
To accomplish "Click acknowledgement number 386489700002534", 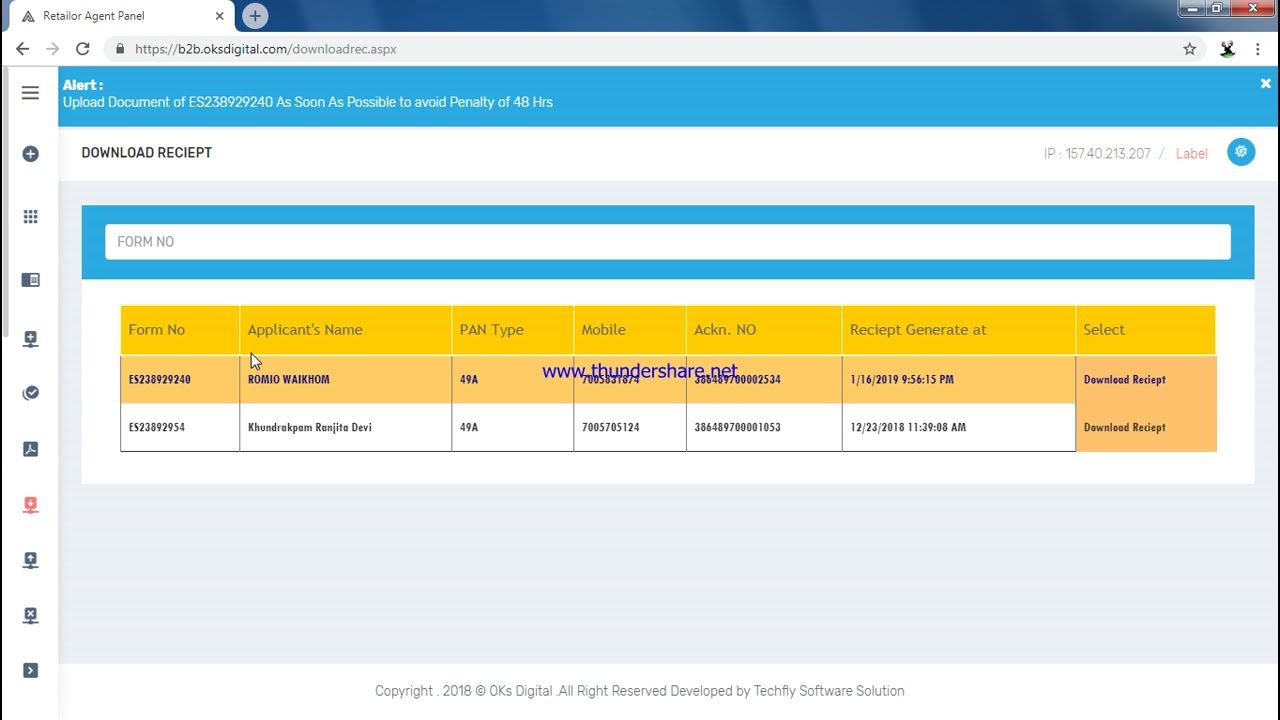I will [x=737, y=380].
